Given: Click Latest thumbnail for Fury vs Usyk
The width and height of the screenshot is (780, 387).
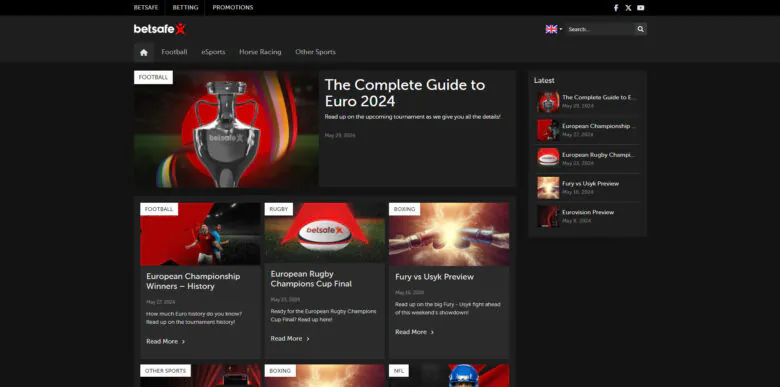Looking at the screenshot, I should [x=548, y=188].
